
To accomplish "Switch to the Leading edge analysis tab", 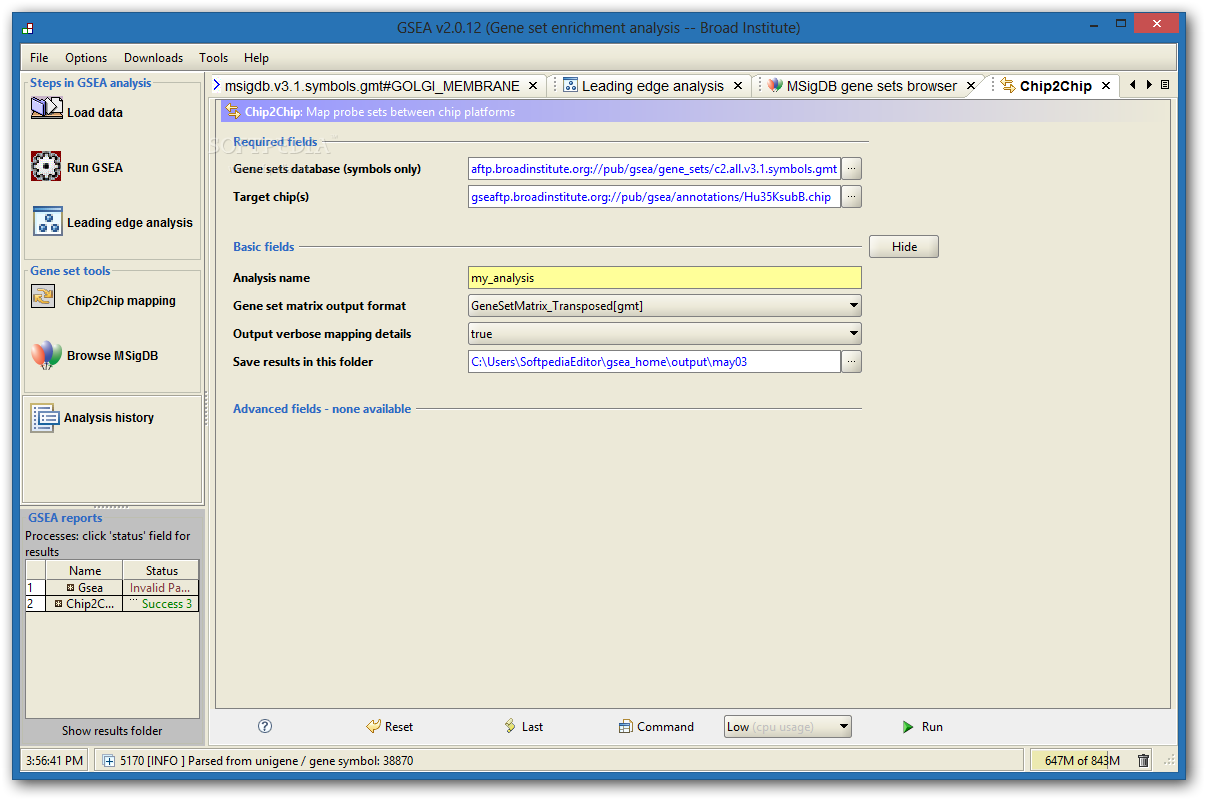I will (x=652, y=86).
